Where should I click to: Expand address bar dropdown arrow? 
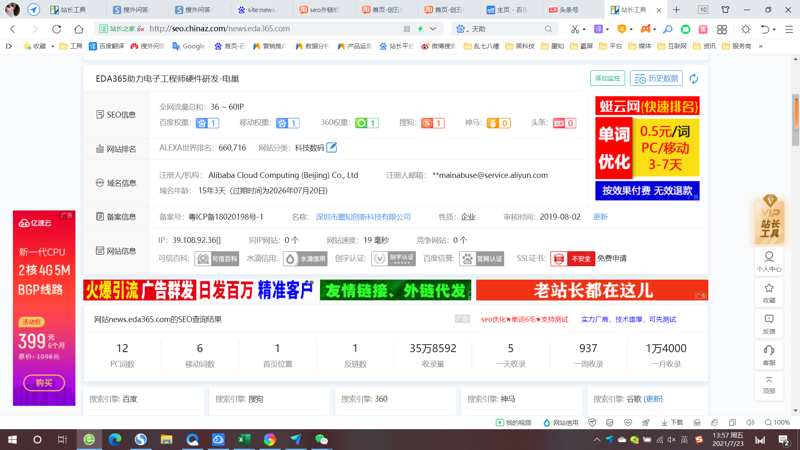[433, 29]
